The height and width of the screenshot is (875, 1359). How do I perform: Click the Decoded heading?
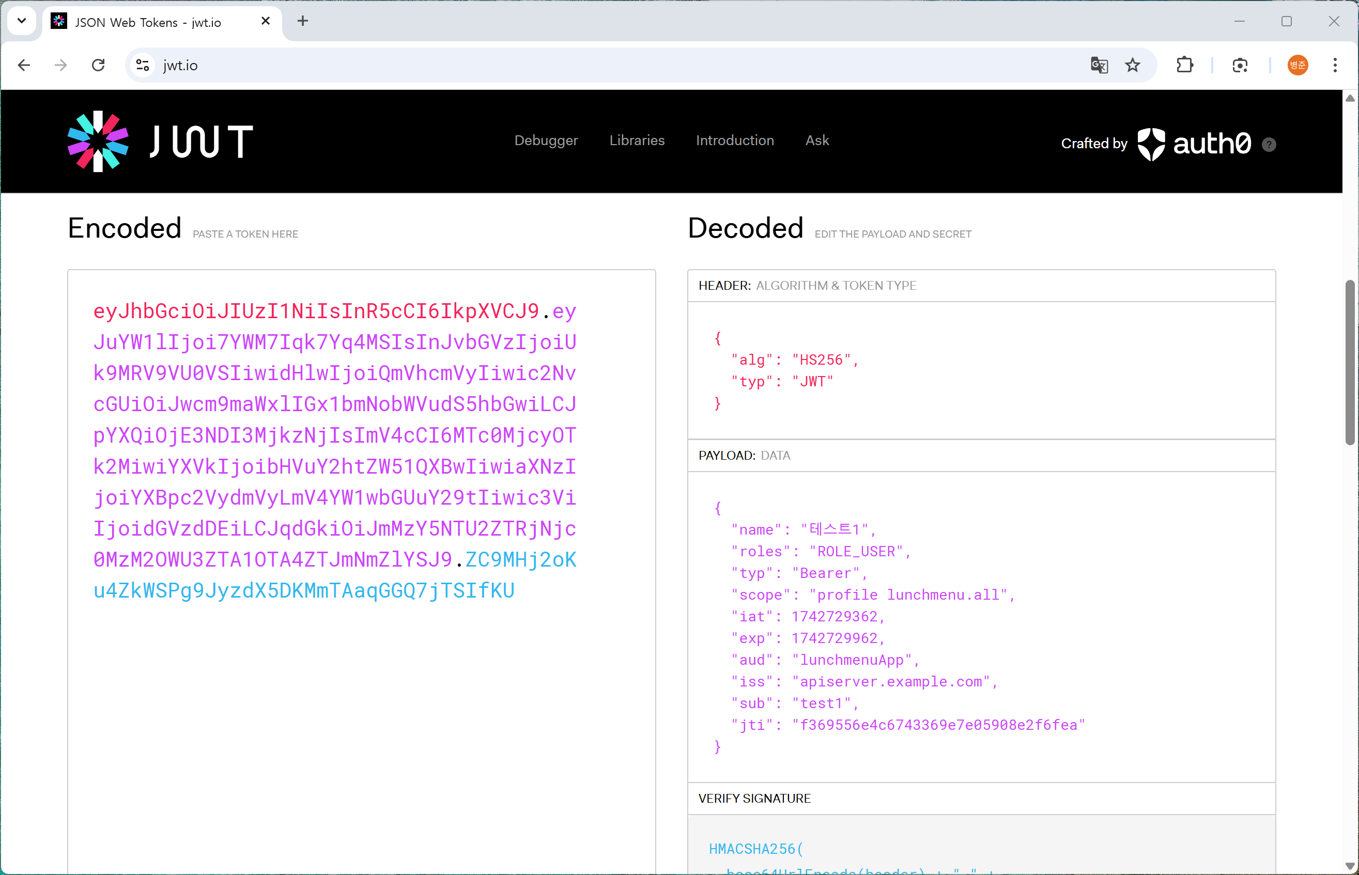click(x=745, y=228)
